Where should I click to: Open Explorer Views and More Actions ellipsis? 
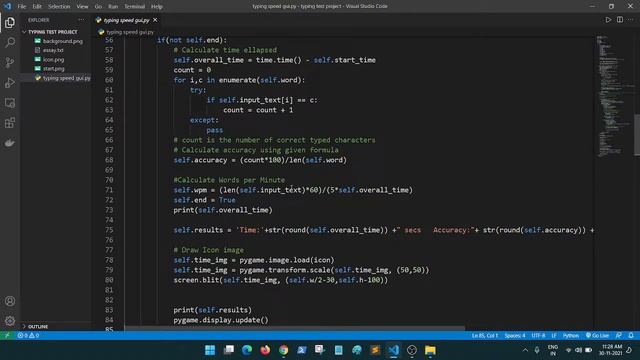click(x=81, y=20)
